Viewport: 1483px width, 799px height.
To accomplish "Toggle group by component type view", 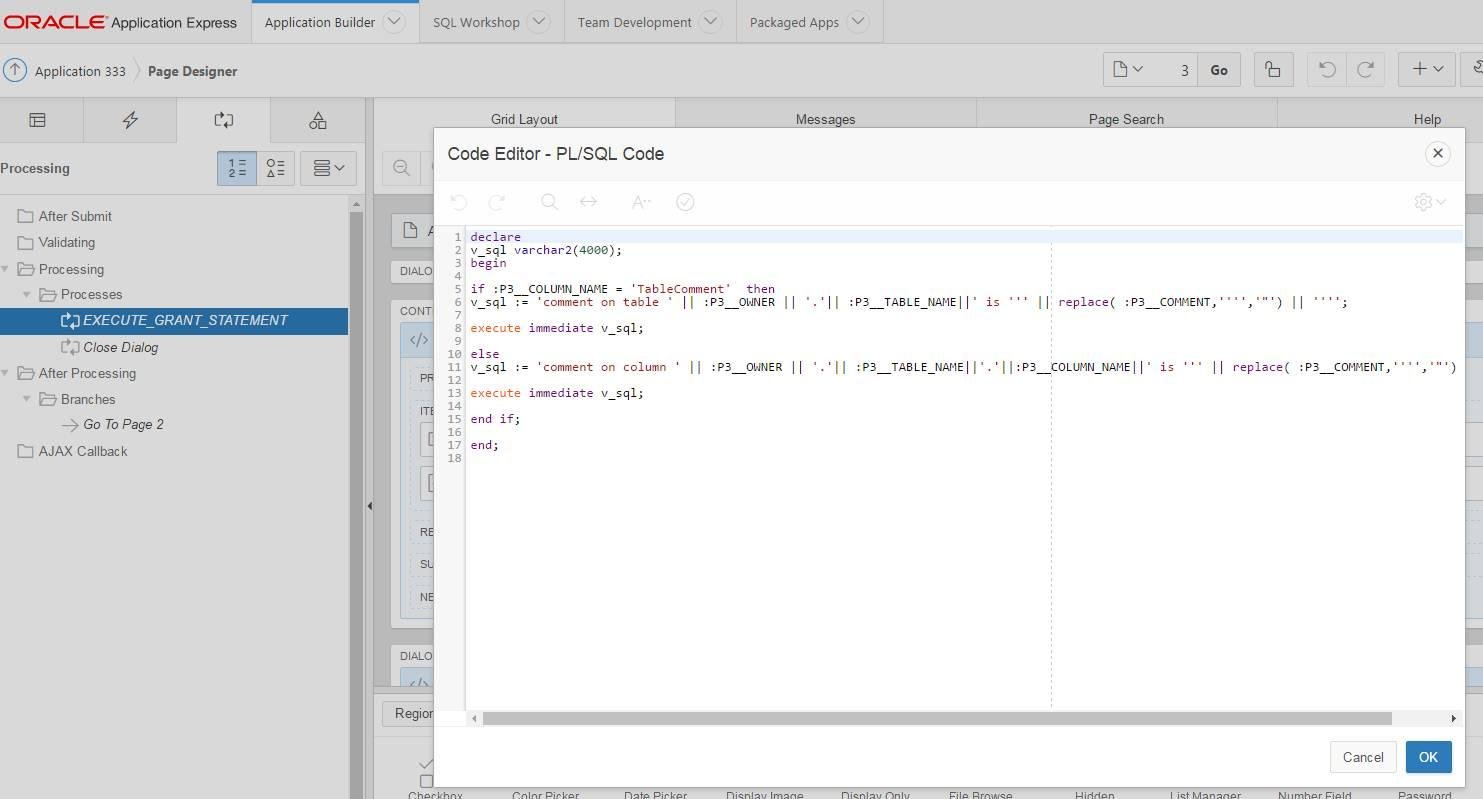I will point(276,168).
